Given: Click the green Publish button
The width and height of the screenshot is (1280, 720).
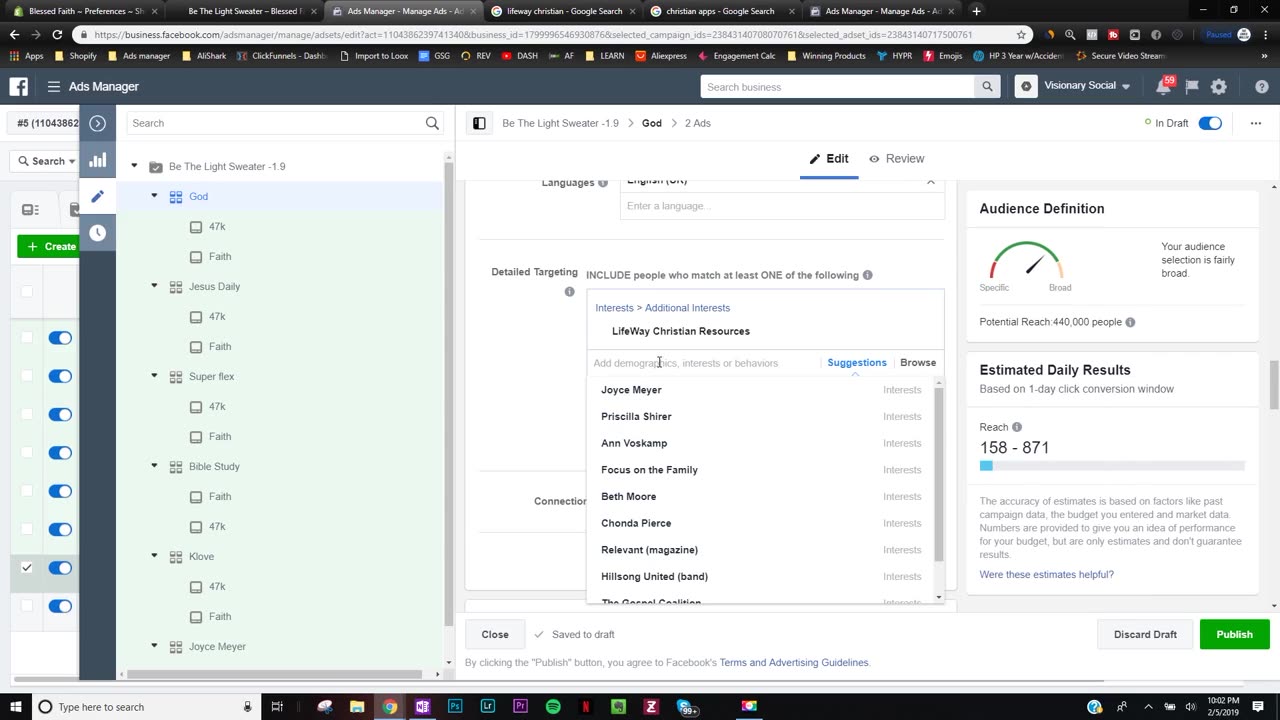Looking at the screenshot, I should [1234, 634].
